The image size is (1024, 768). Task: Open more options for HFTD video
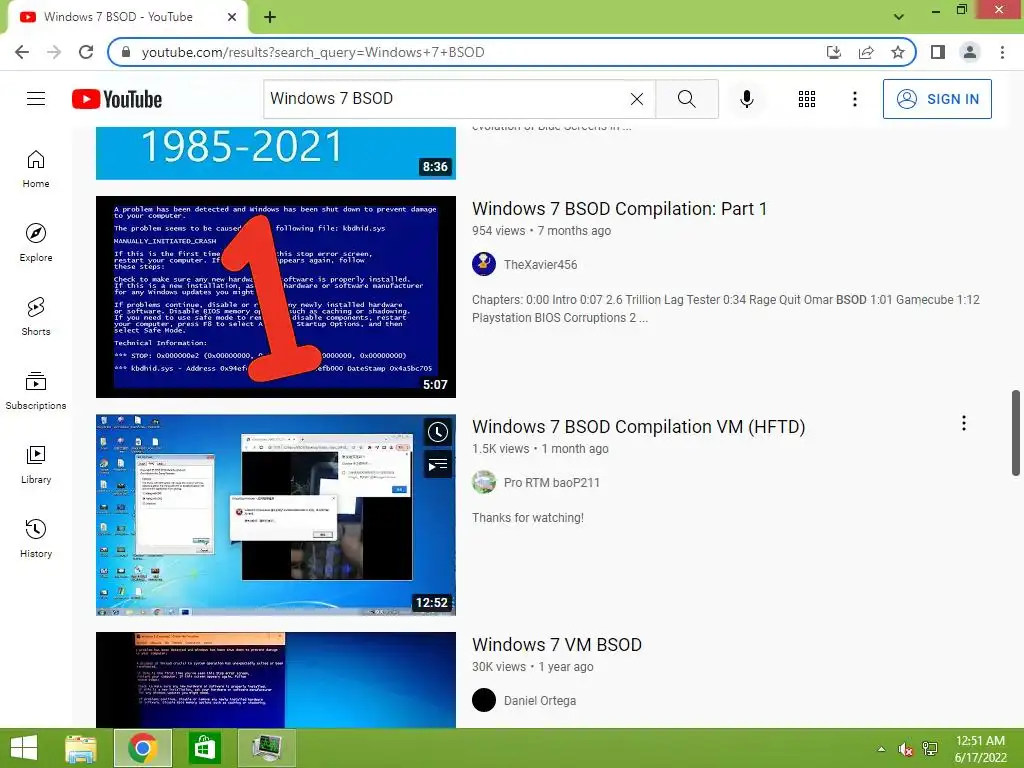(963, 423)
